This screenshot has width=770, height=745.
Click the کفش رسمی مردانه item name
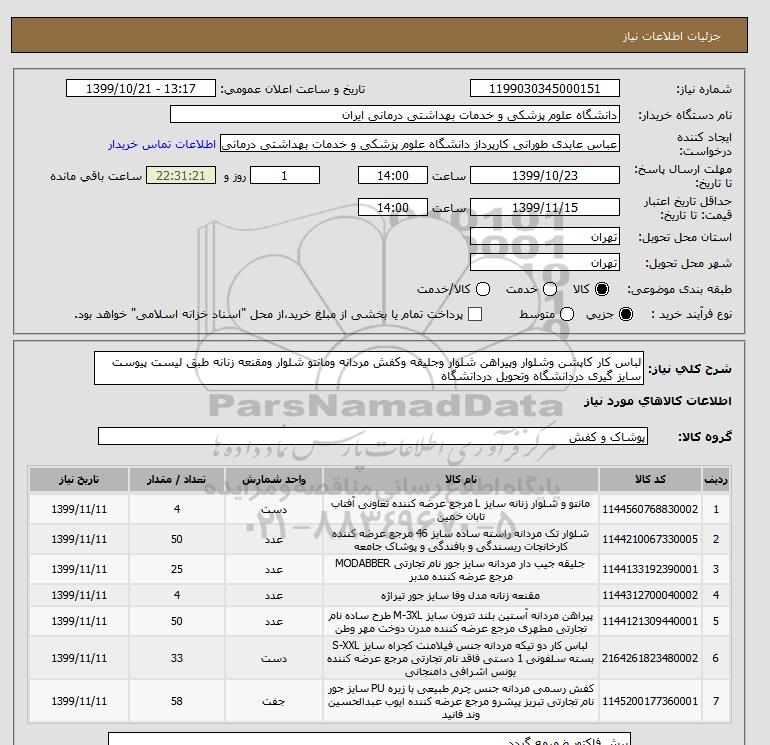coord(461,701)
